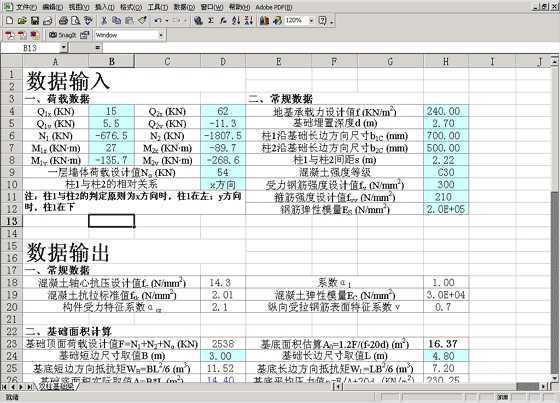Select the Format Painter brush
560x403 pixels.
pyautogui.click(x=142, y=20)
